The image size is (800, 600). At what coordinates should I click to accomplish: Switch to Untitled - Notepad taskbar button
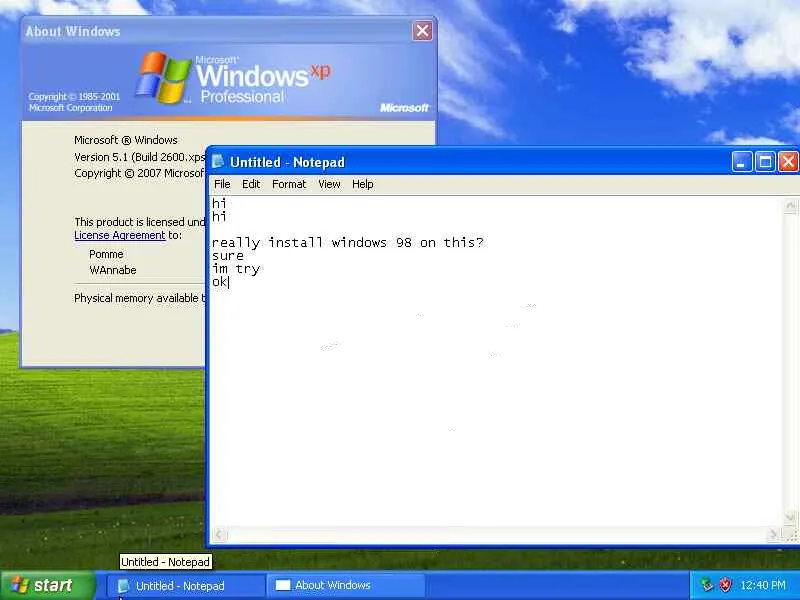click(185, 586)
